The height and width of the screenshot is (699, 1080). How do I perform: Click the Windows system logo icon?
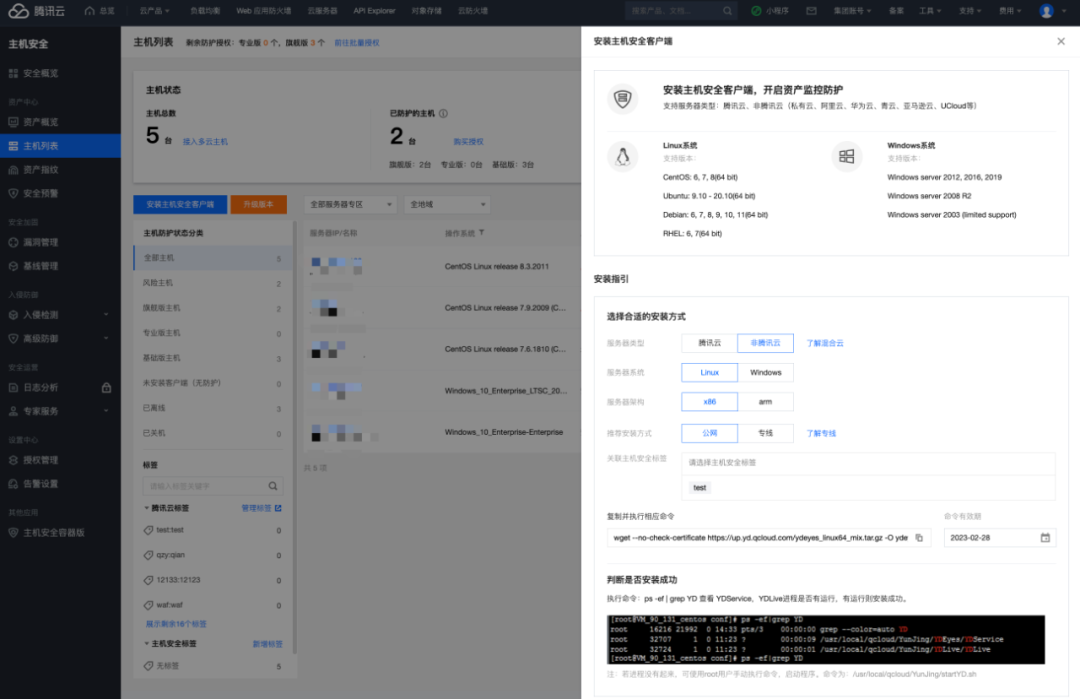coord(847,156)
